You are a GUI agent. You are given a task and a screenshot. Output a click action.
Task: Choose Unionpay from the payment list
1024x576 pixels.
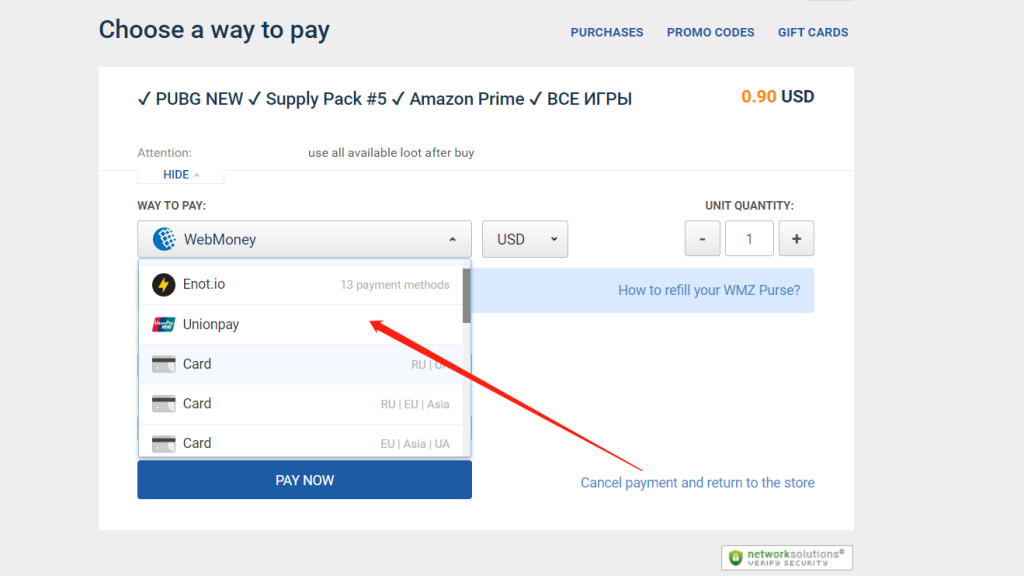tap(300, 324)
